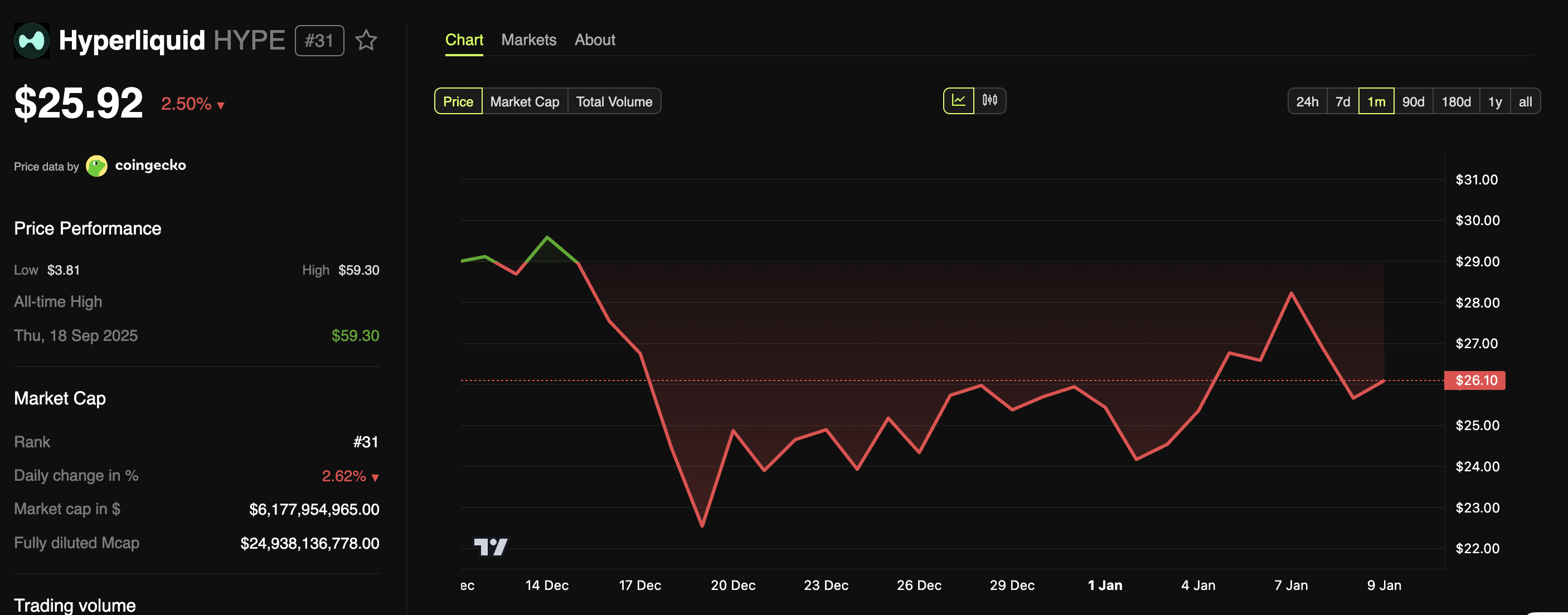This screenshot has height=615, width=1568.
Task: Open the About tab
Action: point(594,40)
